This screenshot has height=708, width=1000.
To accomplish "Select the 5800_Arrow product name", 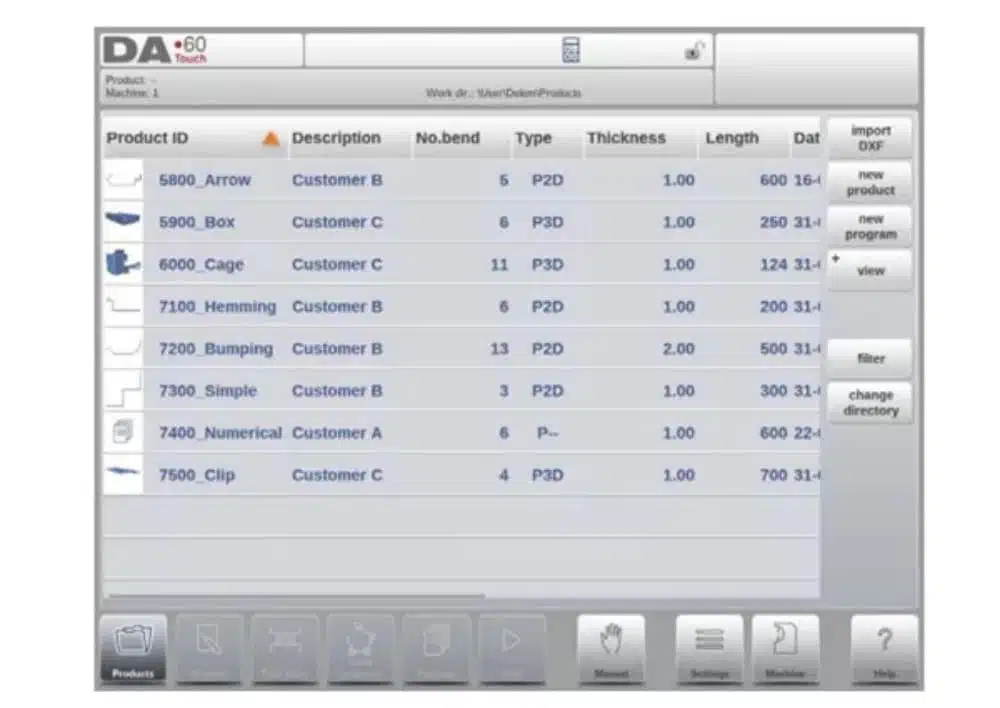I will coord(205,181).
